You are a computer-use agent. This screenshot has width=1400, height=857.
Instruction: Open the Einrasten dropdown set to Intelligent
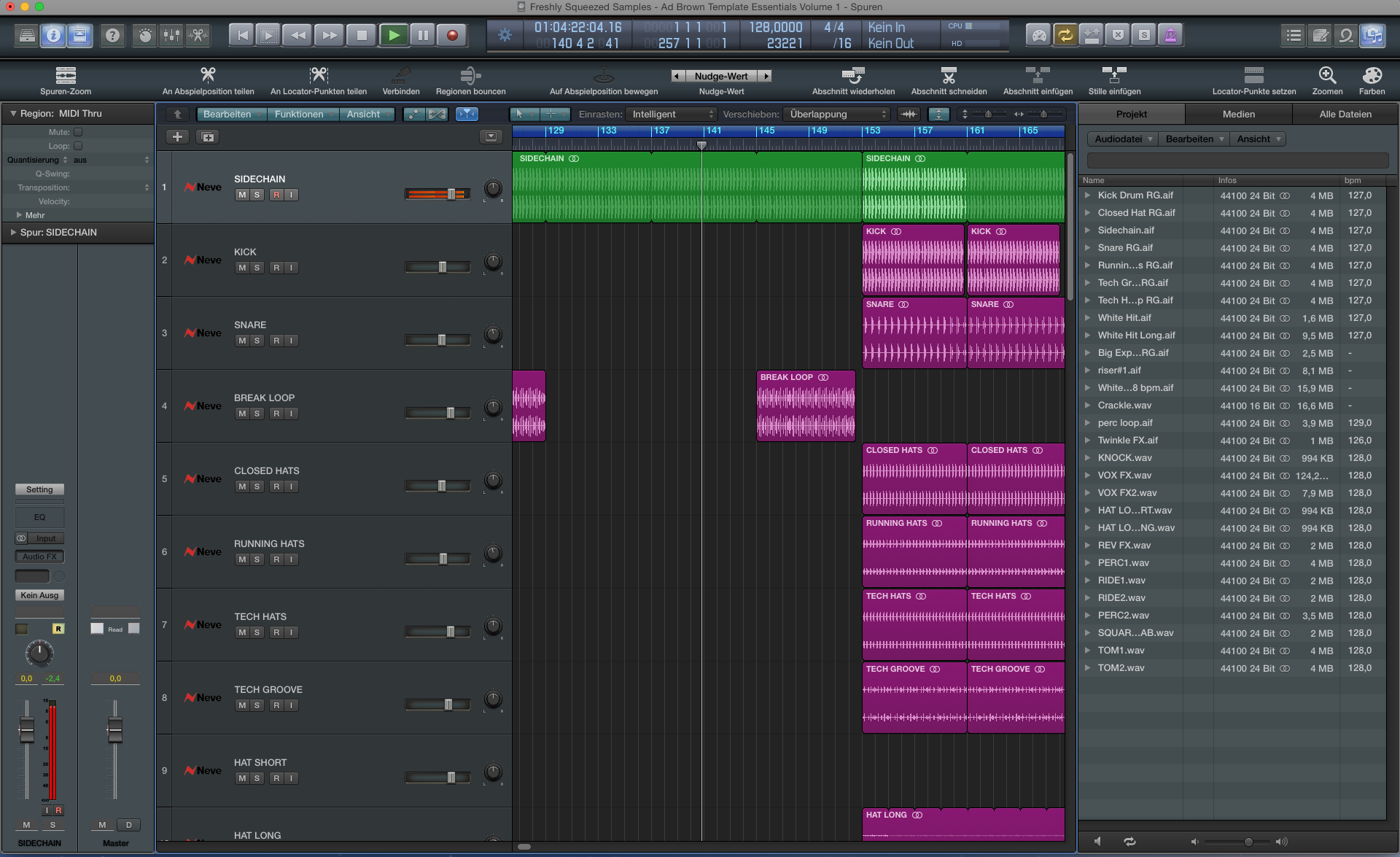click(671, 114)
